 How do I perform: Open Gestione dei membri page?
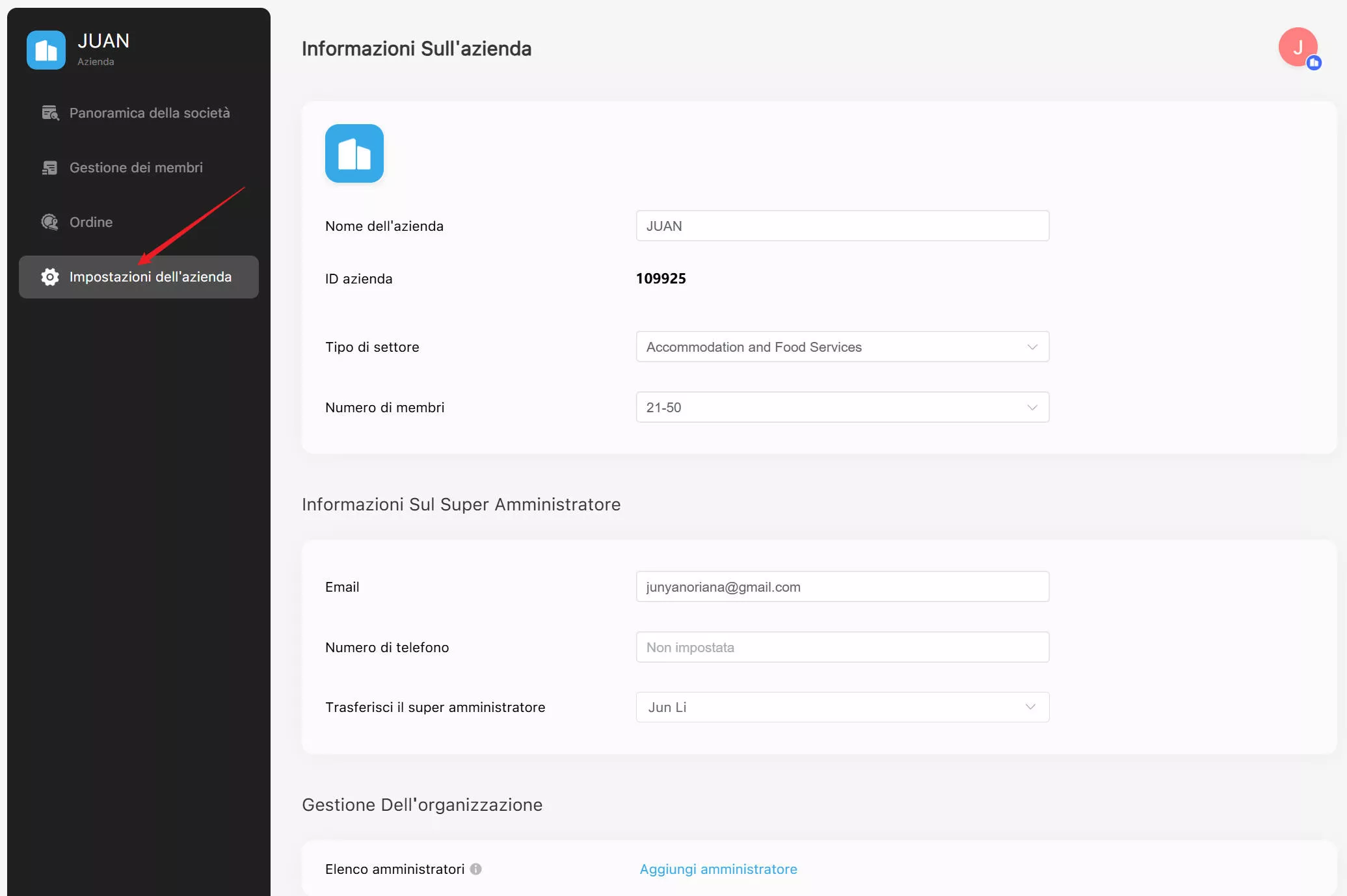click(x=136, y=168)
